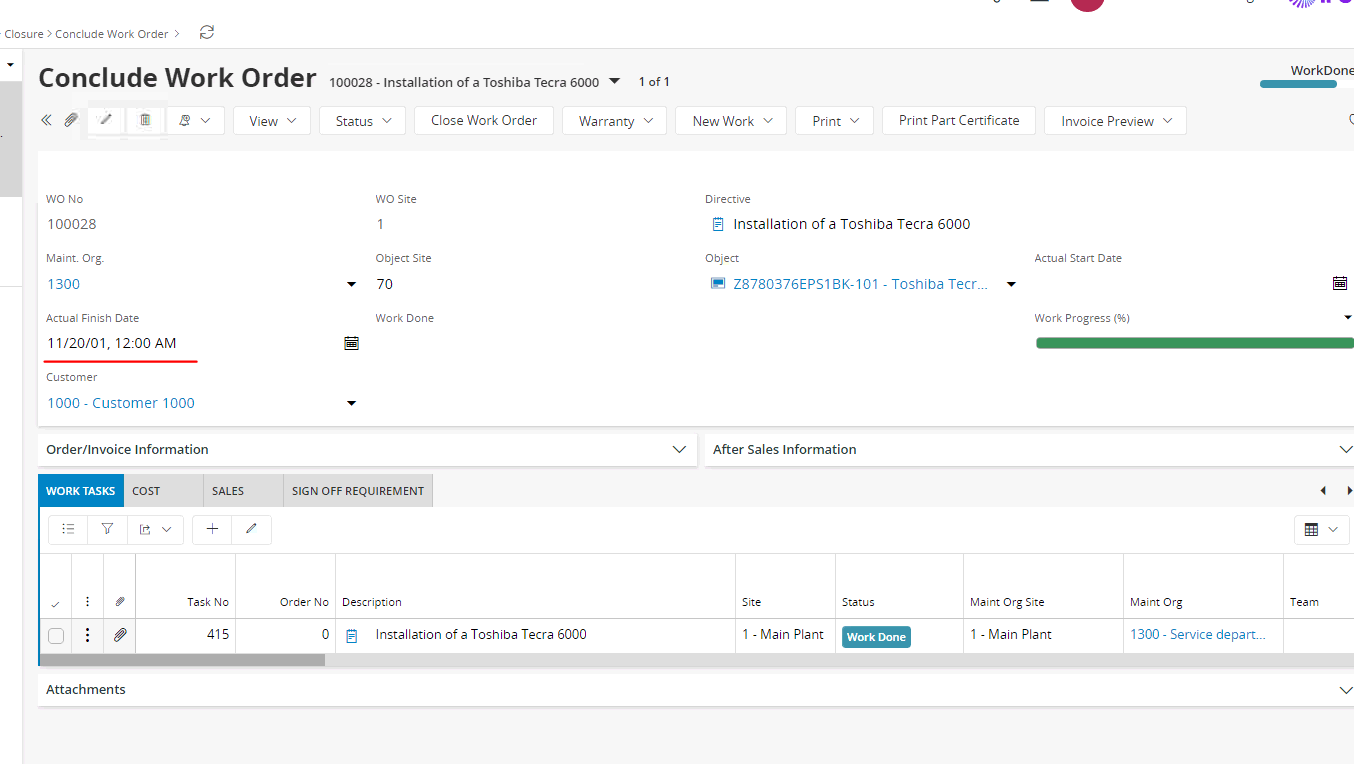The height and width of the screenshot is (764, 1354).
Task: Add a new work task with plus icon
Action: click(212, 529)
